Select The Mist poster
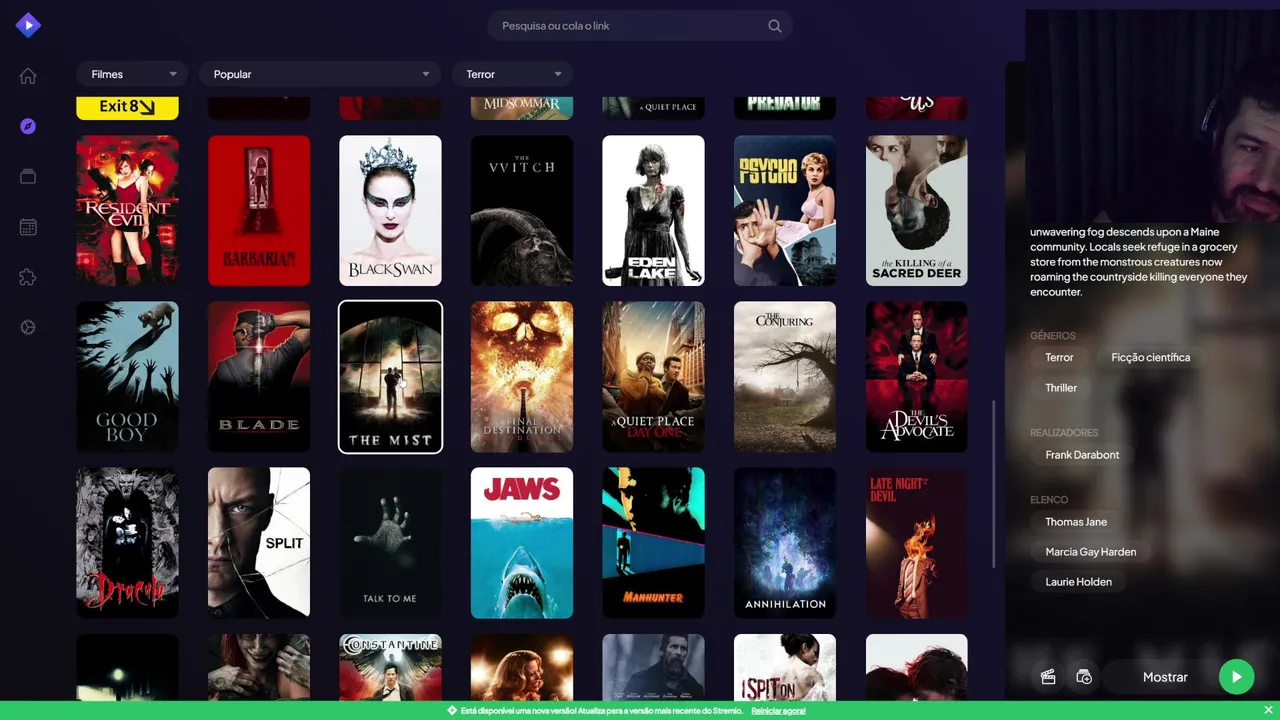This screenshot has width=1280, height=720. pyautogui.click(x=390, y=377)
